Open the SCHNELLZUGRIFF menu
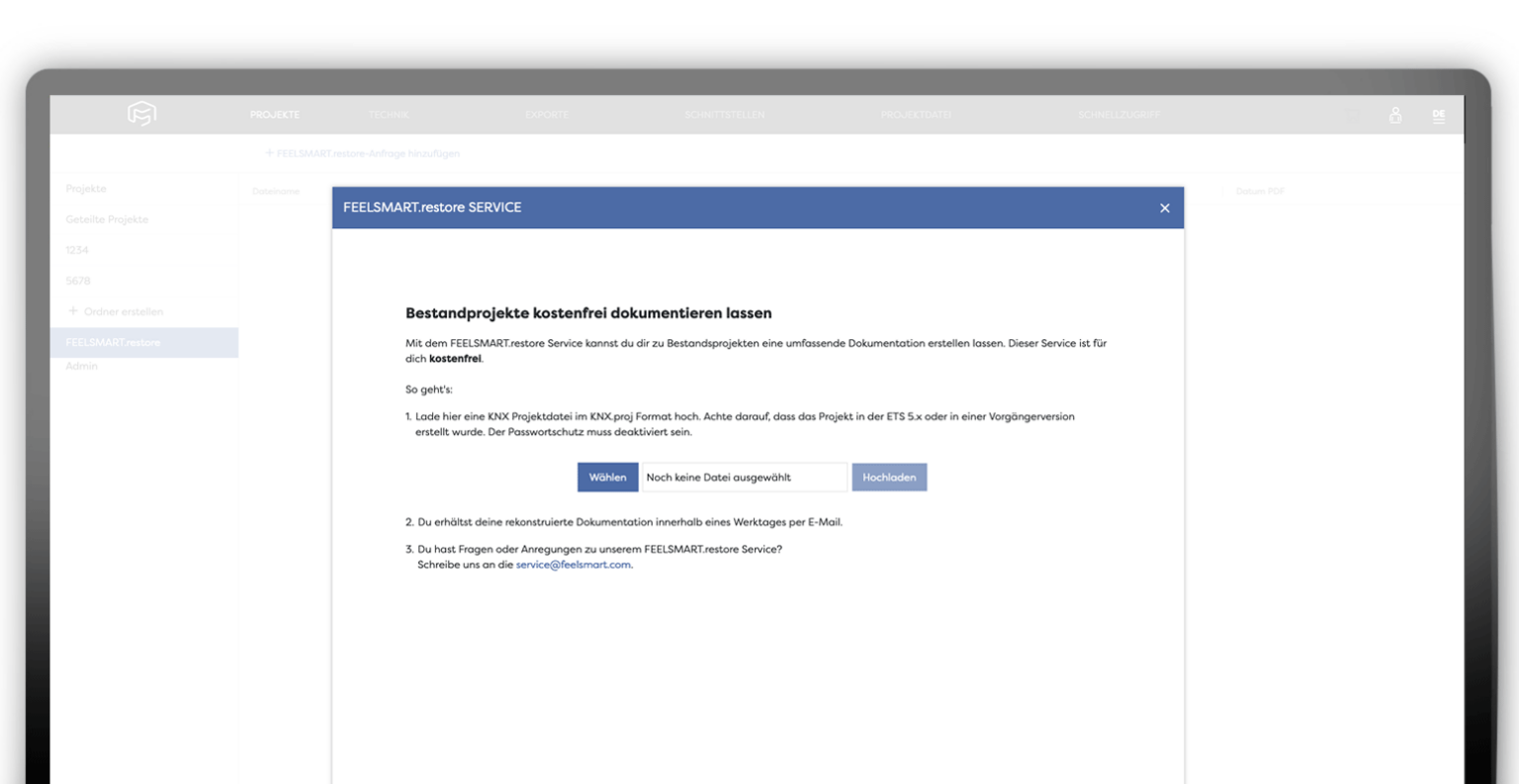The image size is (1519, 784). pyautogui.click(x=1119, y=115)
